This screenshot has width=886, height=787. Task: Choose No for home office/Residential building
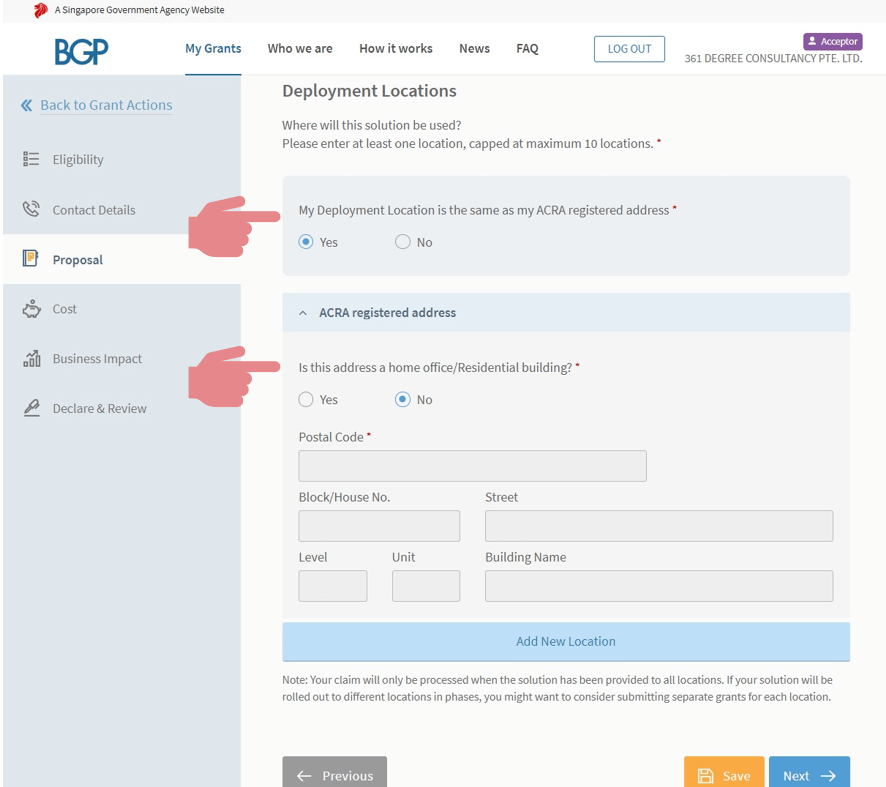point(402,400)
